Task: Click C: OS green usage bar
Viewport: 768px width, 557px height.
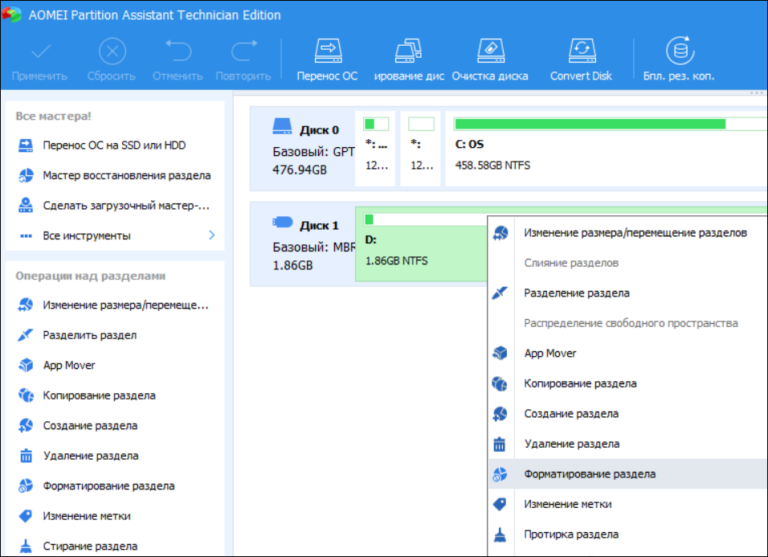Action: tap(610, 124)
